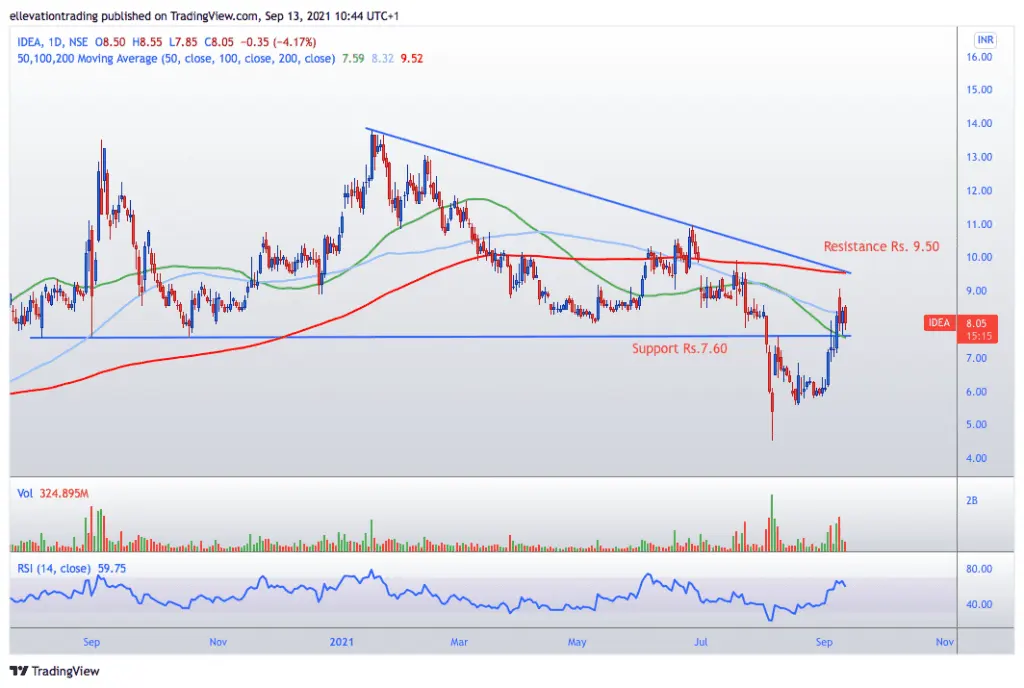1024x688 pixels.
Task: Click the 2021 time axis label
Action: tap(342, 642)
